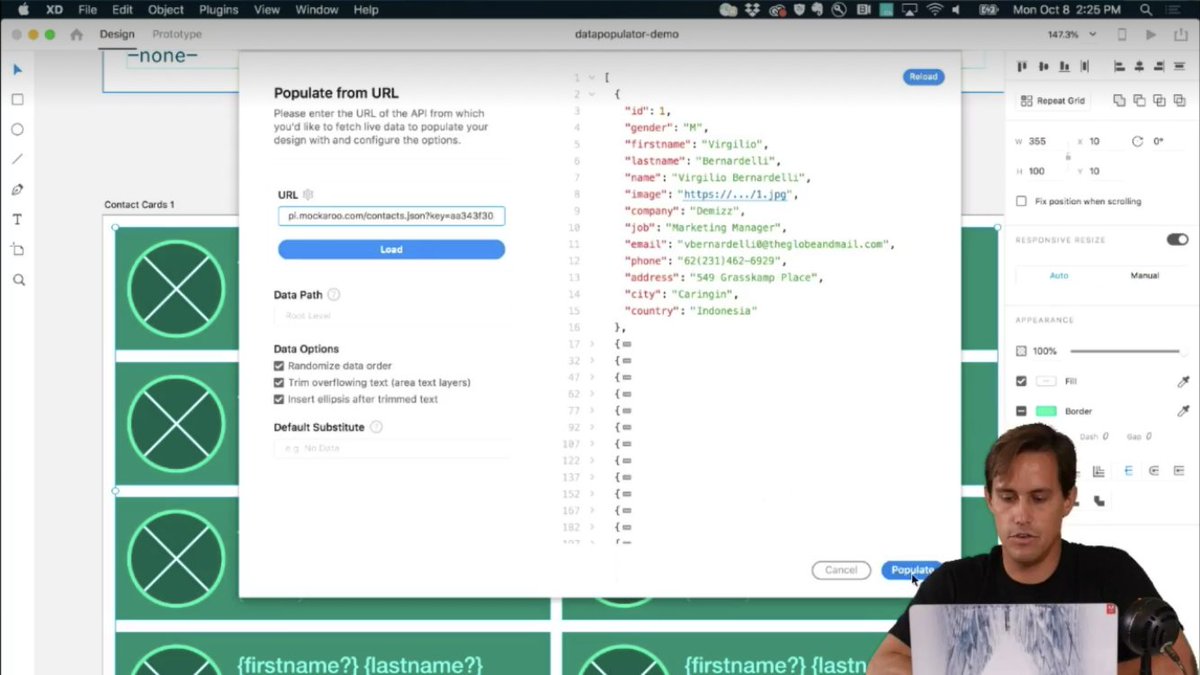The width and height of the screenshot is (1200, 675).
Task: Expand the folded object at line 62
Action: pos(592,394)
